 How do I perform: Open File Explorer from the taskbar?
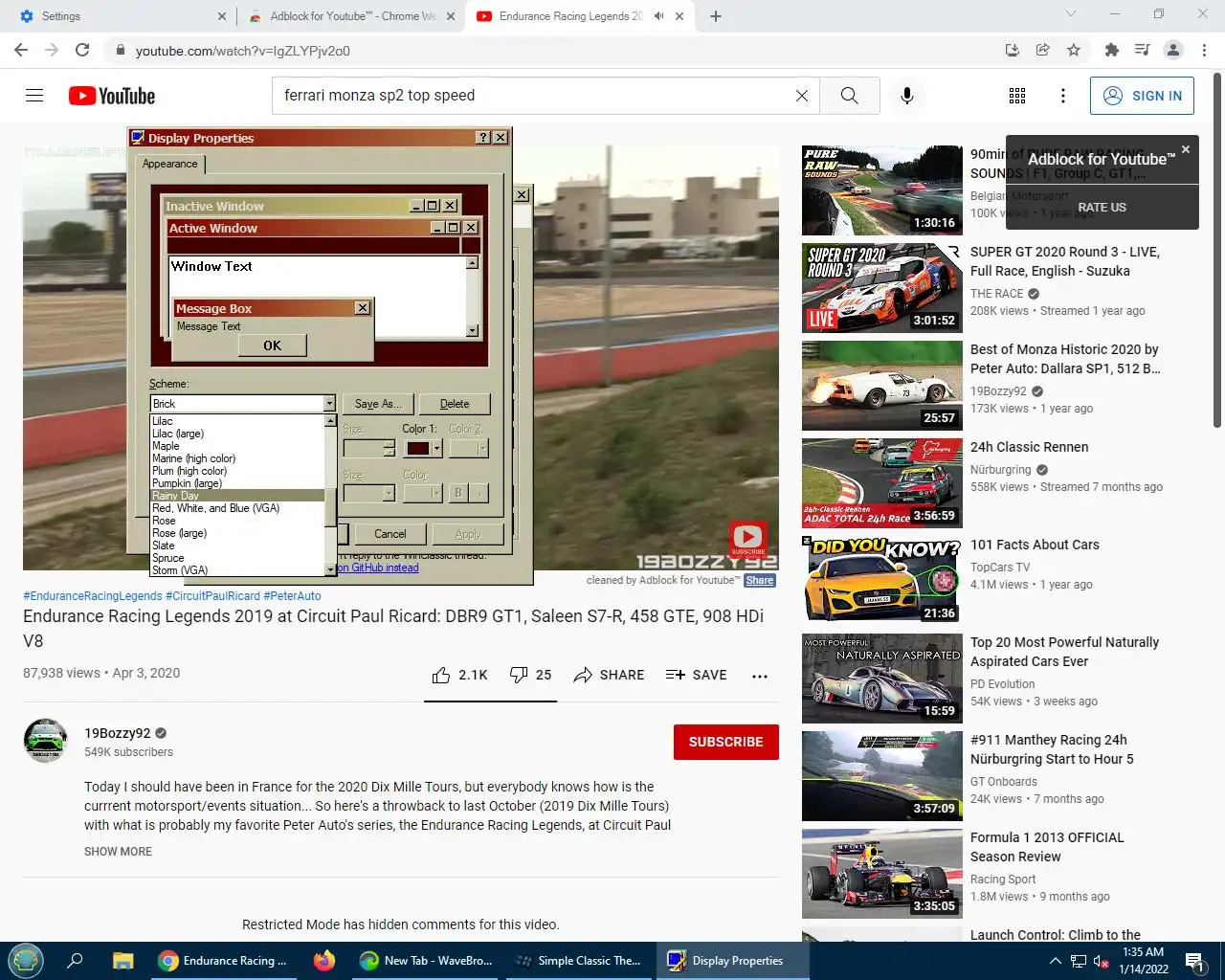[x=122, y=960]
